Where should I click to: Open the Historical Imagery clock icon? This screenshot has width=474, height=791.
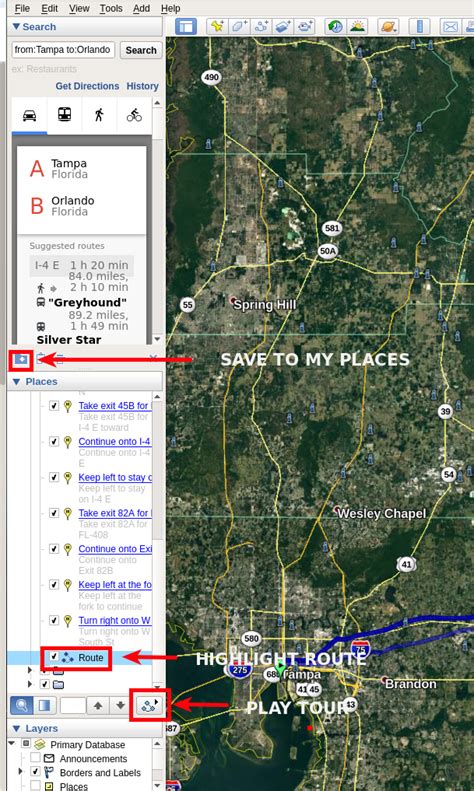(x=334, y=26)
